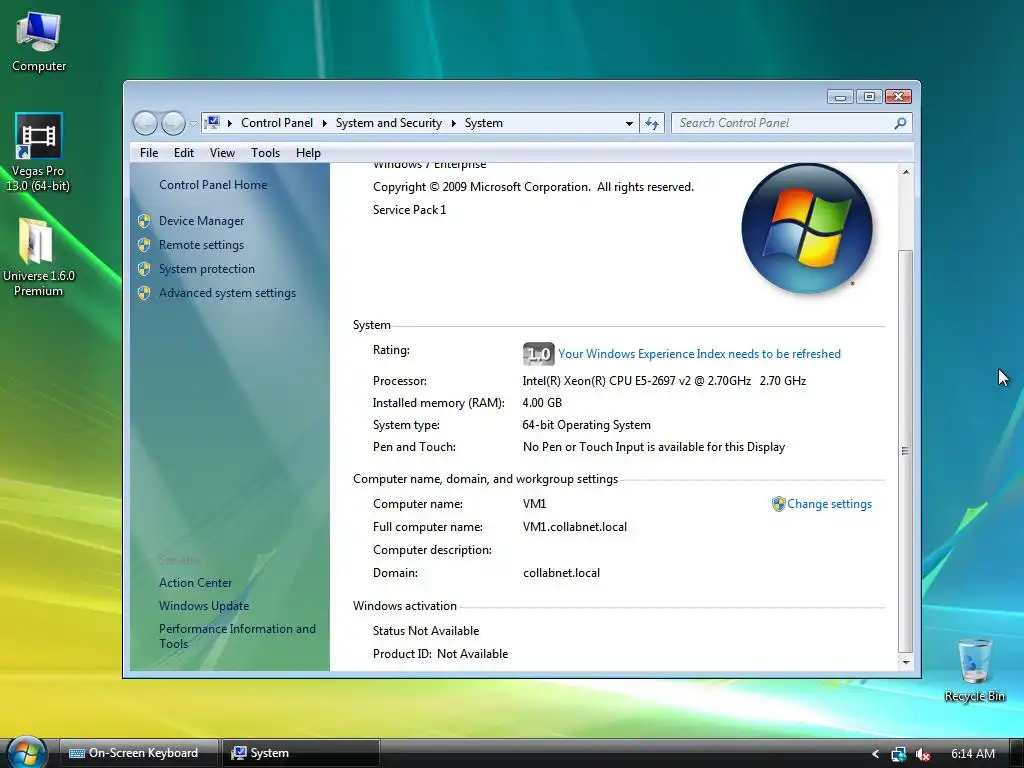Click the System breadcrumb
Viewport: 1024px width, 768px height.
tap(484, 123)
